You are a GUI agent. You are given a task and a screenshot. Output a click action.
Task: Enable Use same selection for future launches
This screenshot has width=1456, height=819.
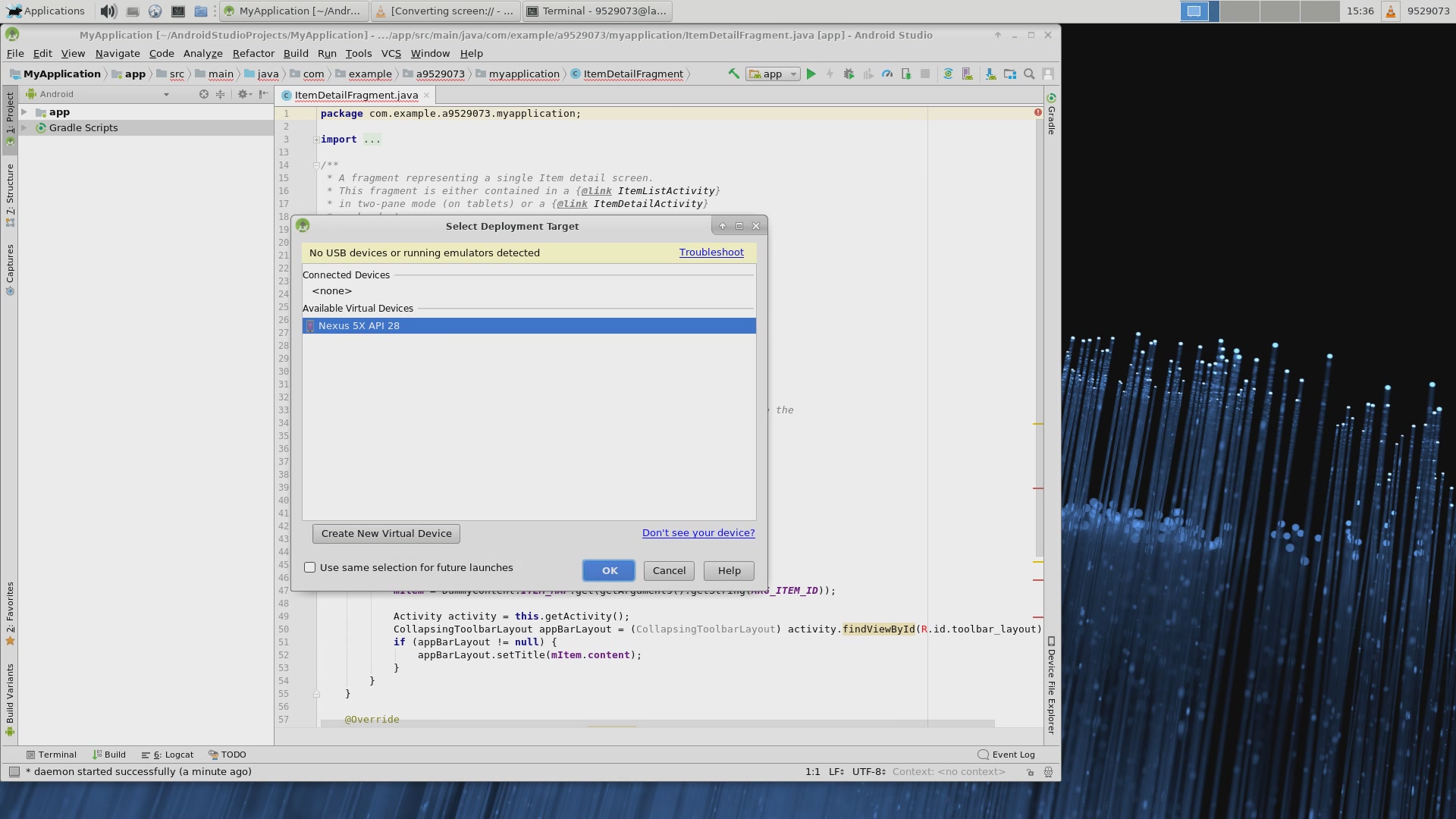click(x=309, y=567)
